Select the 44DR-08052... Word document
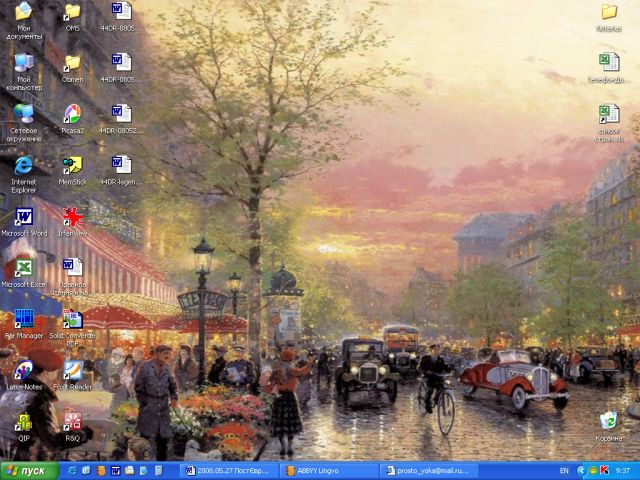The image size is (640, 480). click(x=121, y=119)
